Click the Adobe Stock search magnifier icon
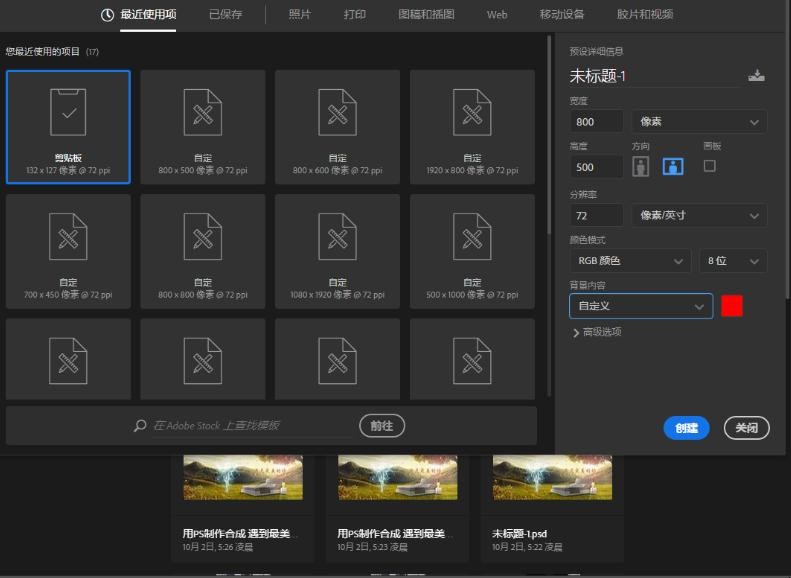Screen dimensions: 791x578 (140, 426)
